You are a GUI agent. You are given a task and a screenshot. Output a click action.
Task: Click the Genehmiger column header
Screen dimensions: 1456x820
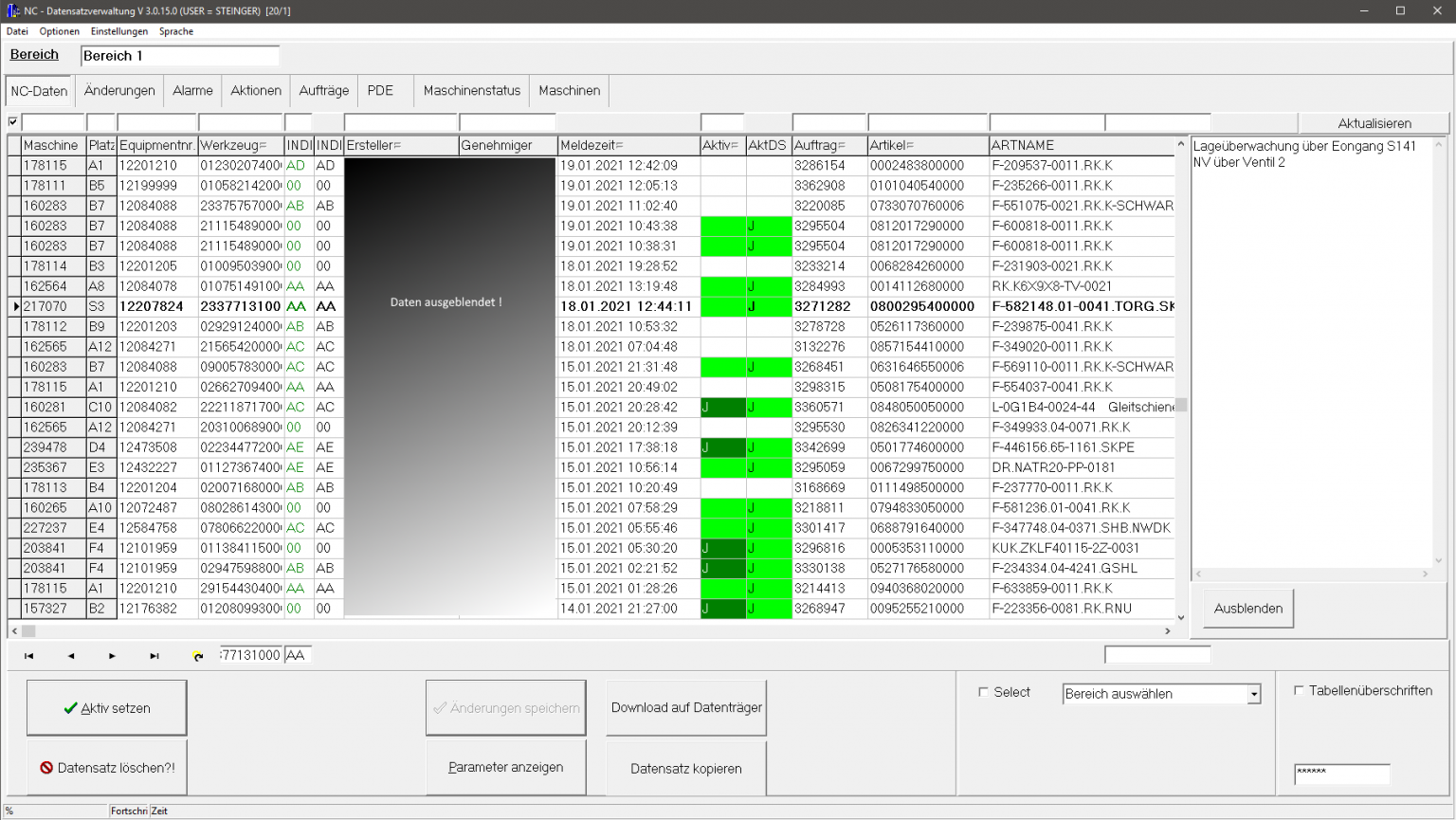pos(508,145)
